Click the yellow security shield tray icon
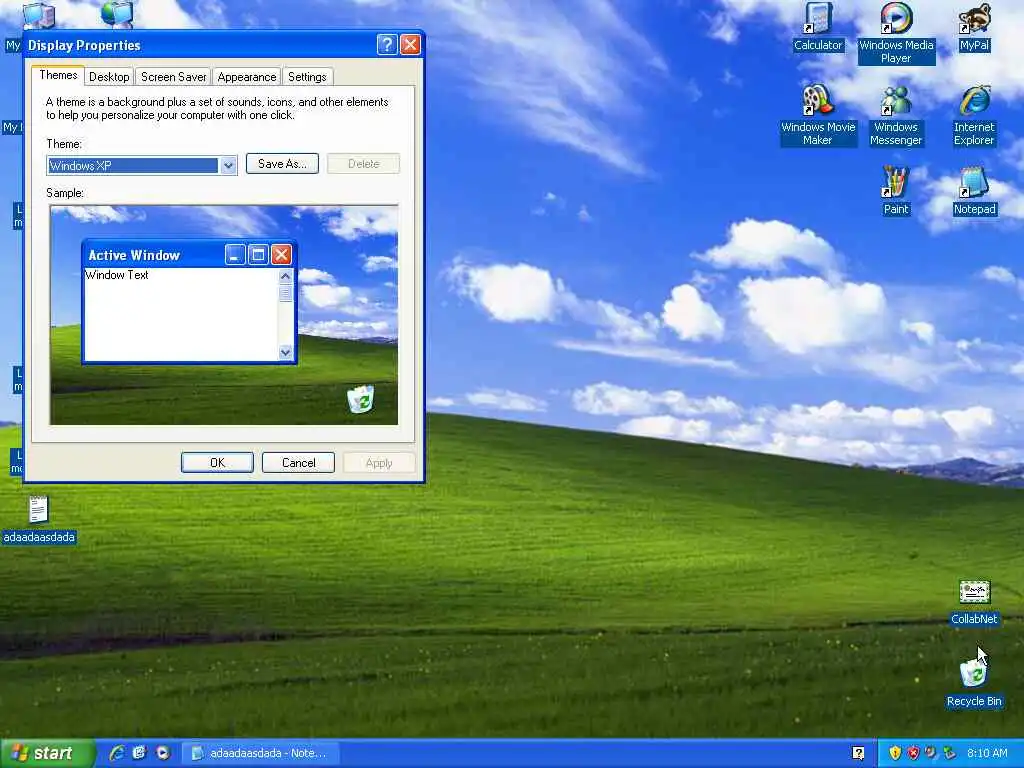 click(895, 753)
